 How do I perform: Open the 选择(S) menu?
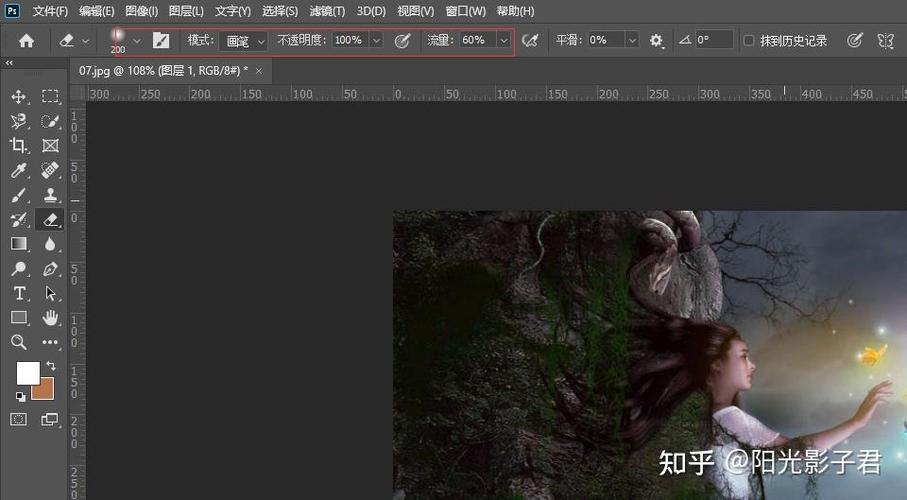tap(280, 11)
